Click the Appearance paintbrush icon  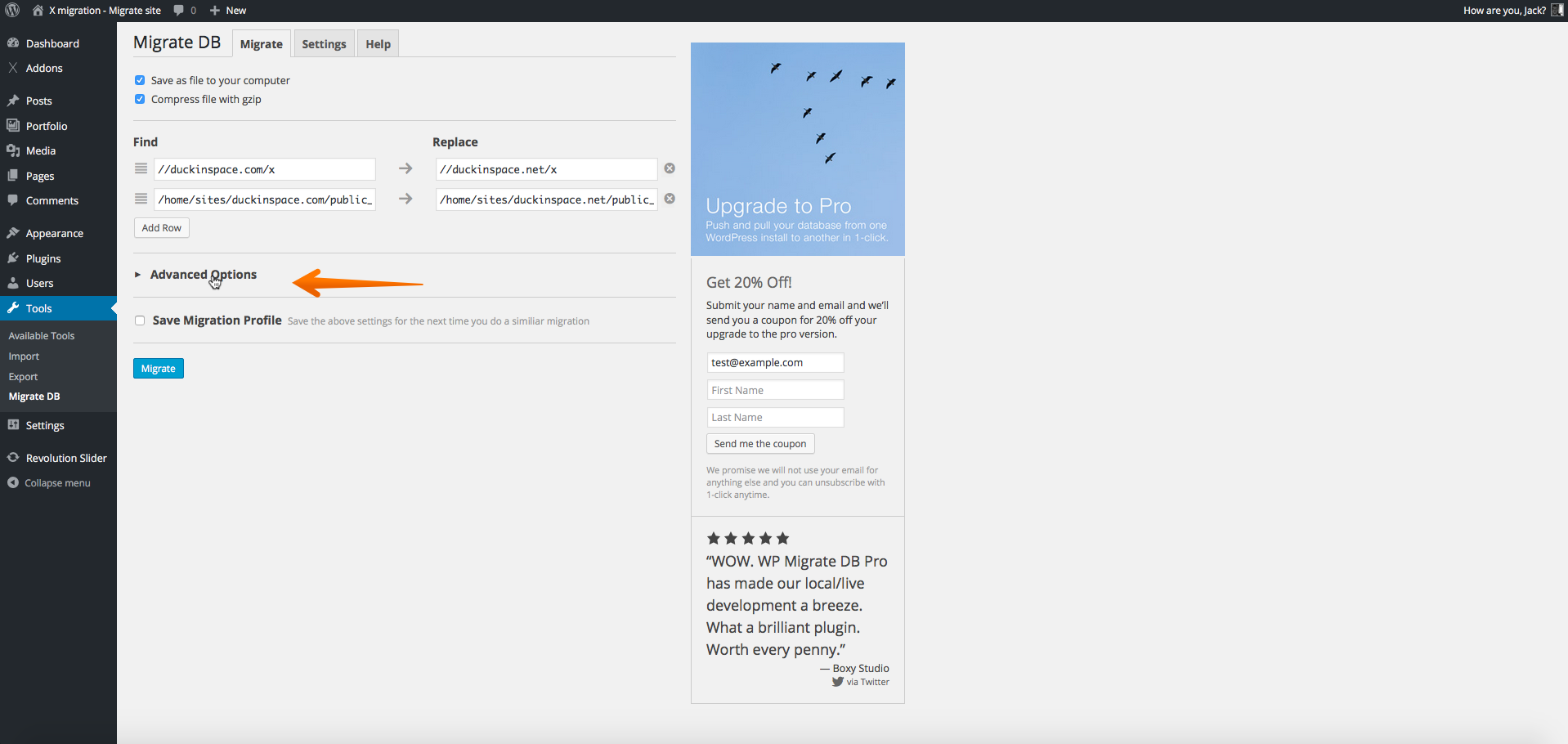tap(13, 233)
